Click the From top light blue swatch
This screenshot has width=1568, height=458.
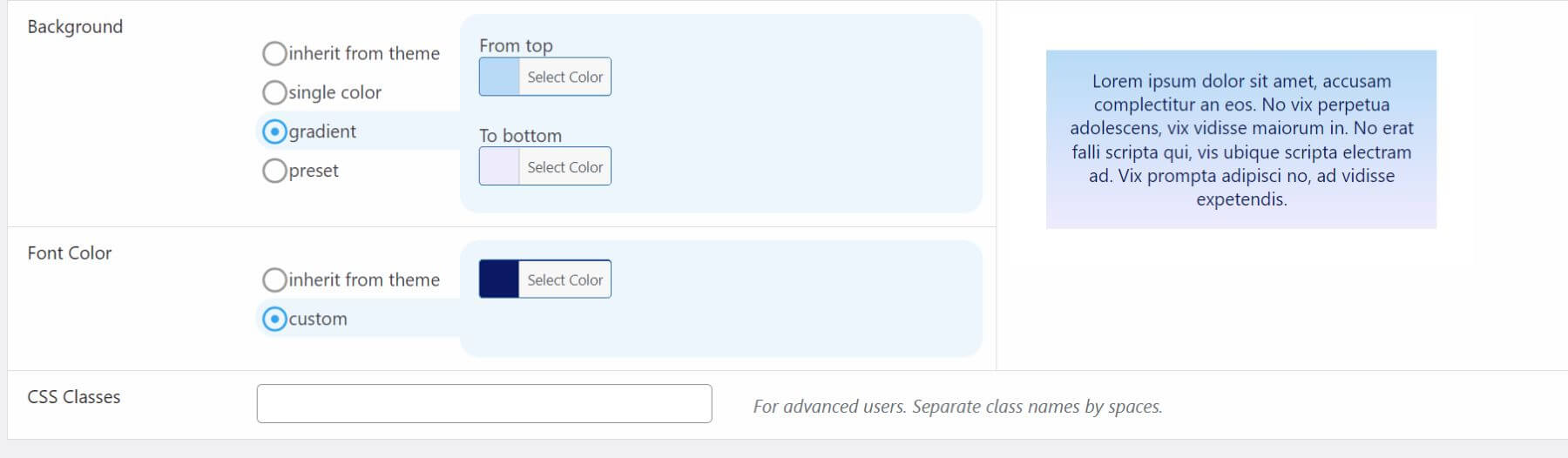tap(499, 77)
